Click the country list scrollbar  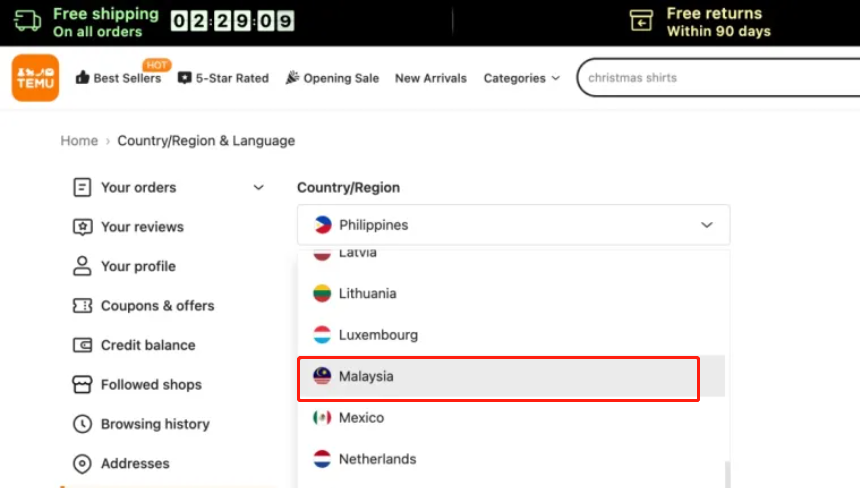tap(727, 473)
